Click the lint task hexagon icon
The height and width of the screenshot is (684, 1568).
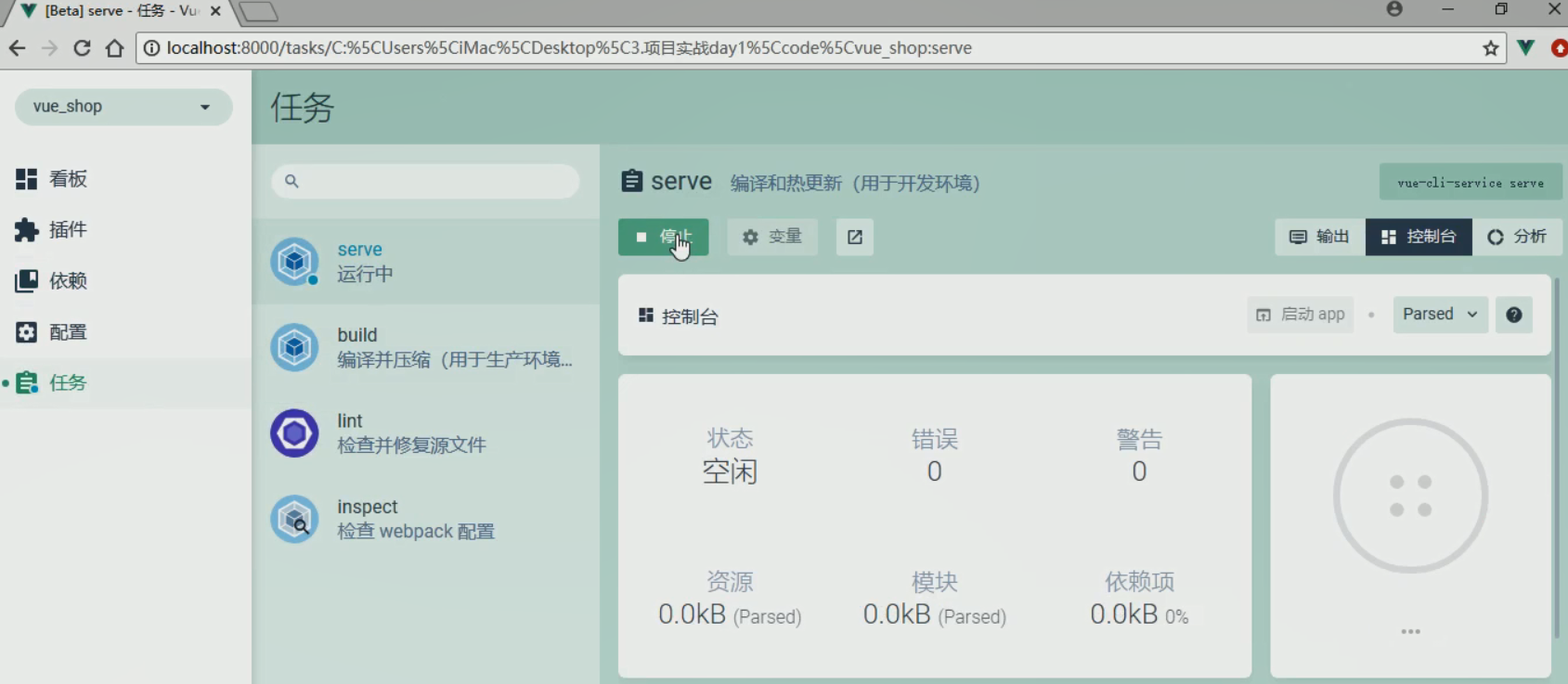tap(294, 433)
